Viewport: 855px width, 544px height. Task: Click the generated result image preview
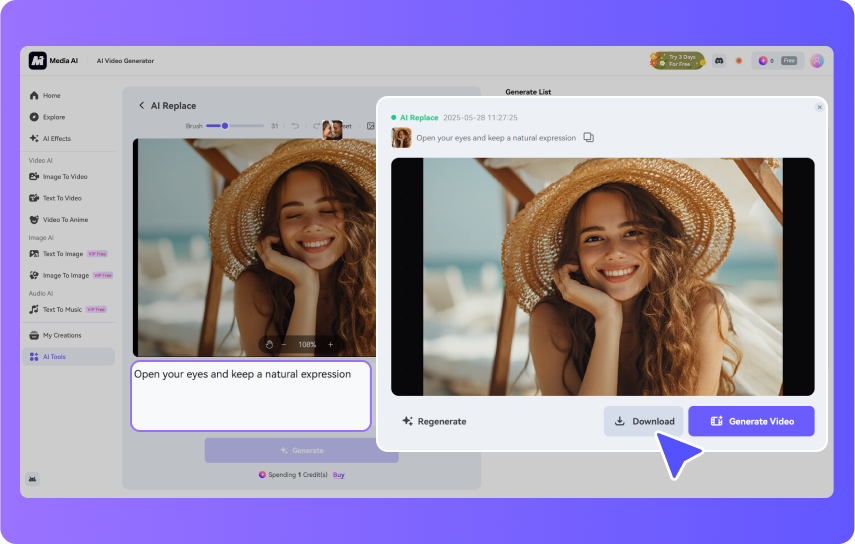(603, 277)
